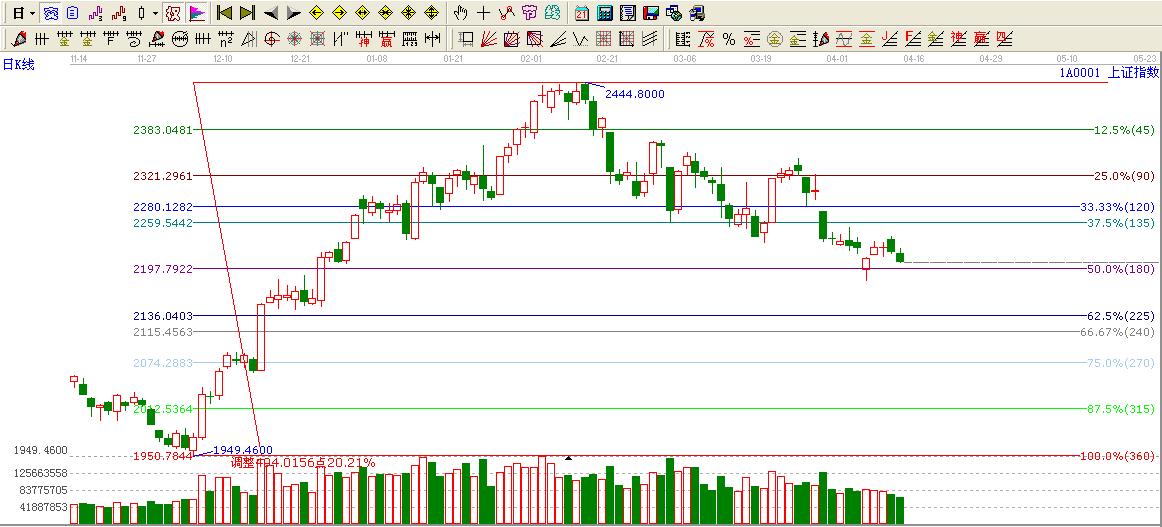The width and height of the screenshot is (1162, 527).
Task: Jump to last bar with skip-end arrow
Action: coord(247,13)
